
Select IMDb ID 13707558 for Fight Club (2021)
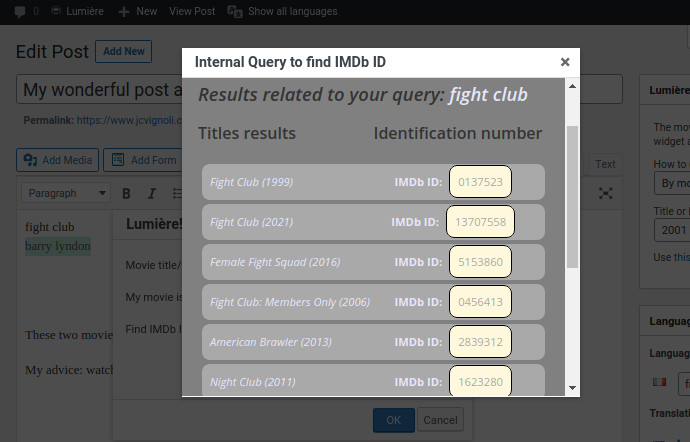tap(480, 222)
